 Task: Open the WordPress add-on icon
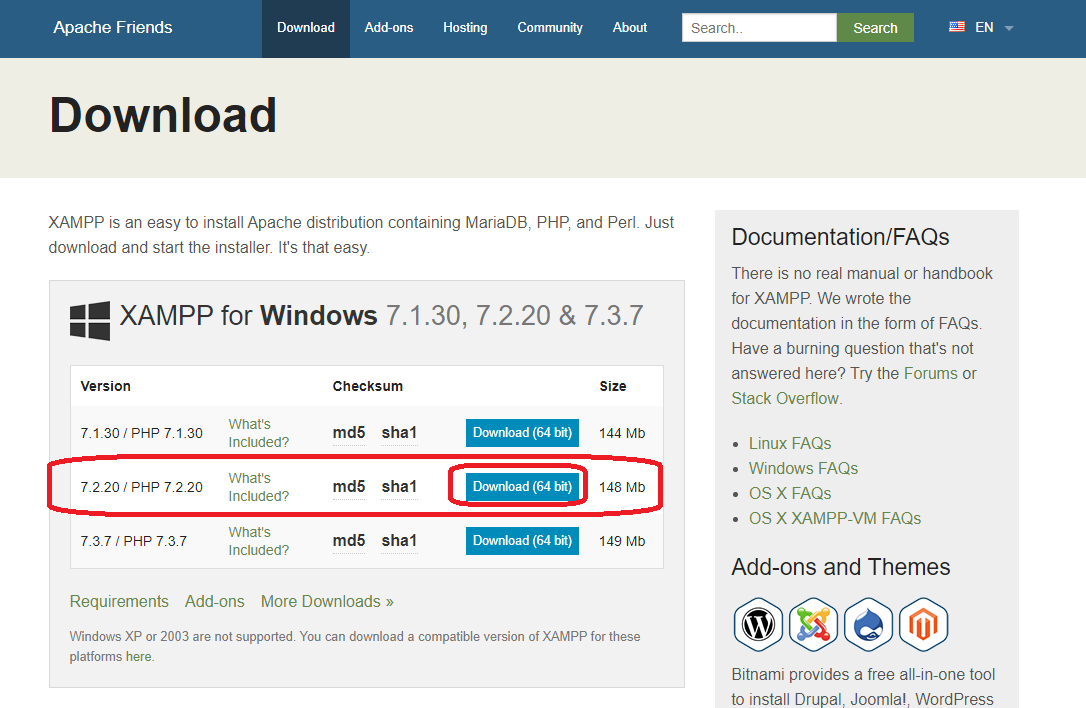[758, 624]
